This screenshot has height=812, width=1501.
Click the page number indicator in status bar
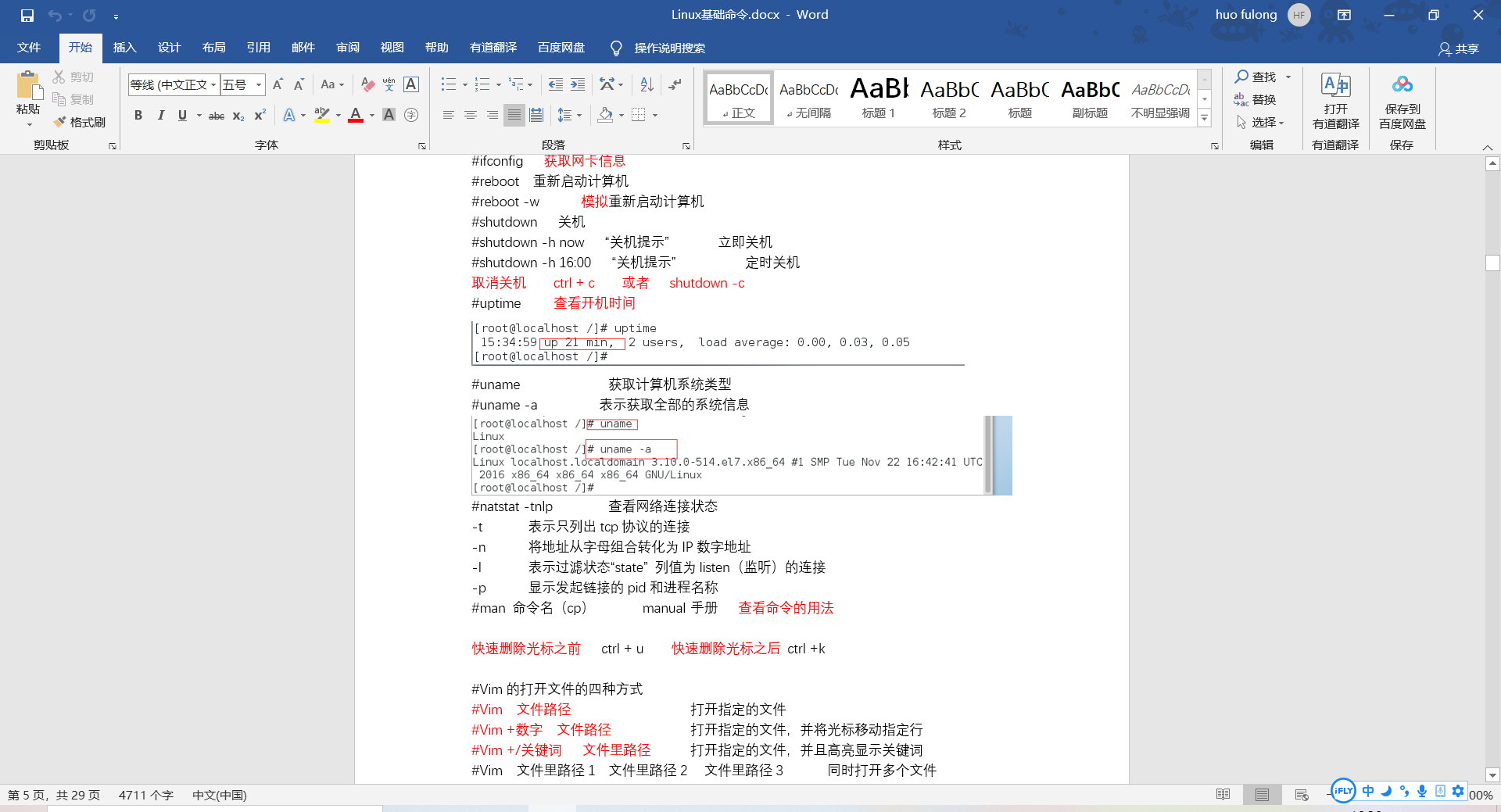pyautogui.click(x=54, y=795)
